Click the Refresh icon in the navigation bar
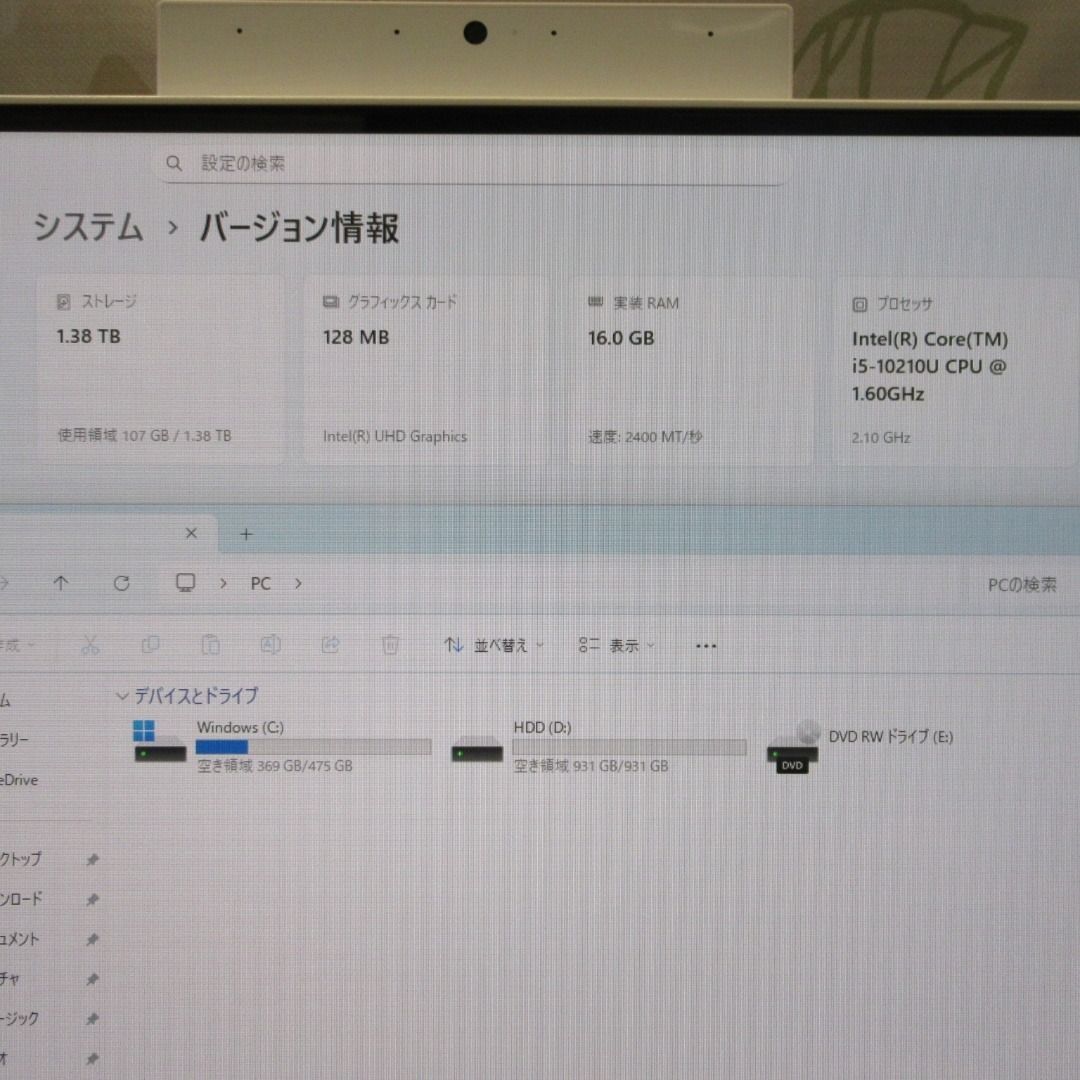This screenshot has width=1080, height=1080. pos(121,583)
